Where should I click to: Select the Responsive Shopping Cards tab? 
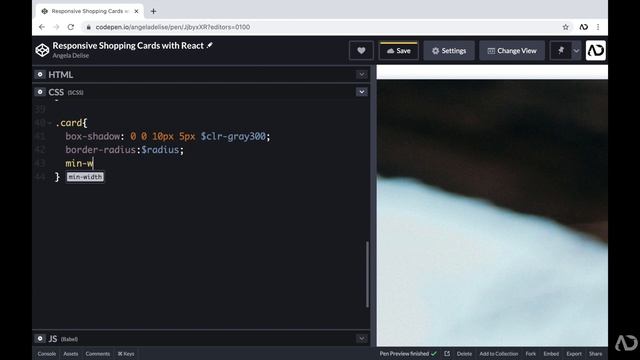[x=89, y=11]
